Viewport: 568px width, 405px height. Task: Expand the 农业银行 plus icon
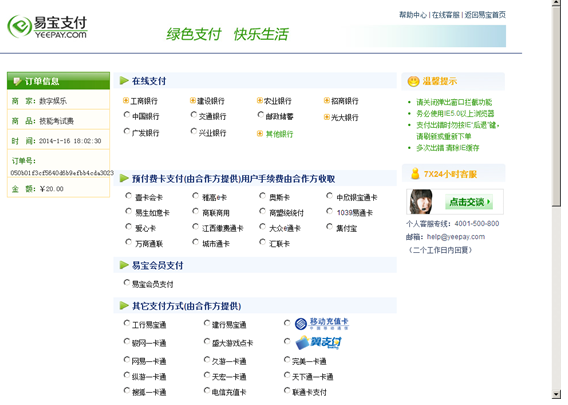[260, 100]
